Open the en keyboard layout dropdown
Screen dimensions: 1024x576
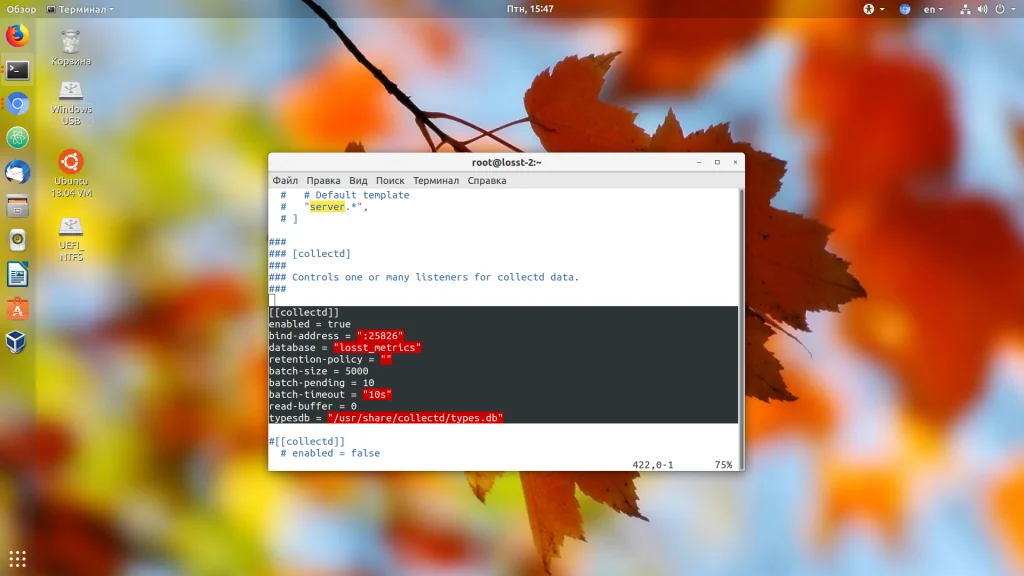(x=933, y=9)
